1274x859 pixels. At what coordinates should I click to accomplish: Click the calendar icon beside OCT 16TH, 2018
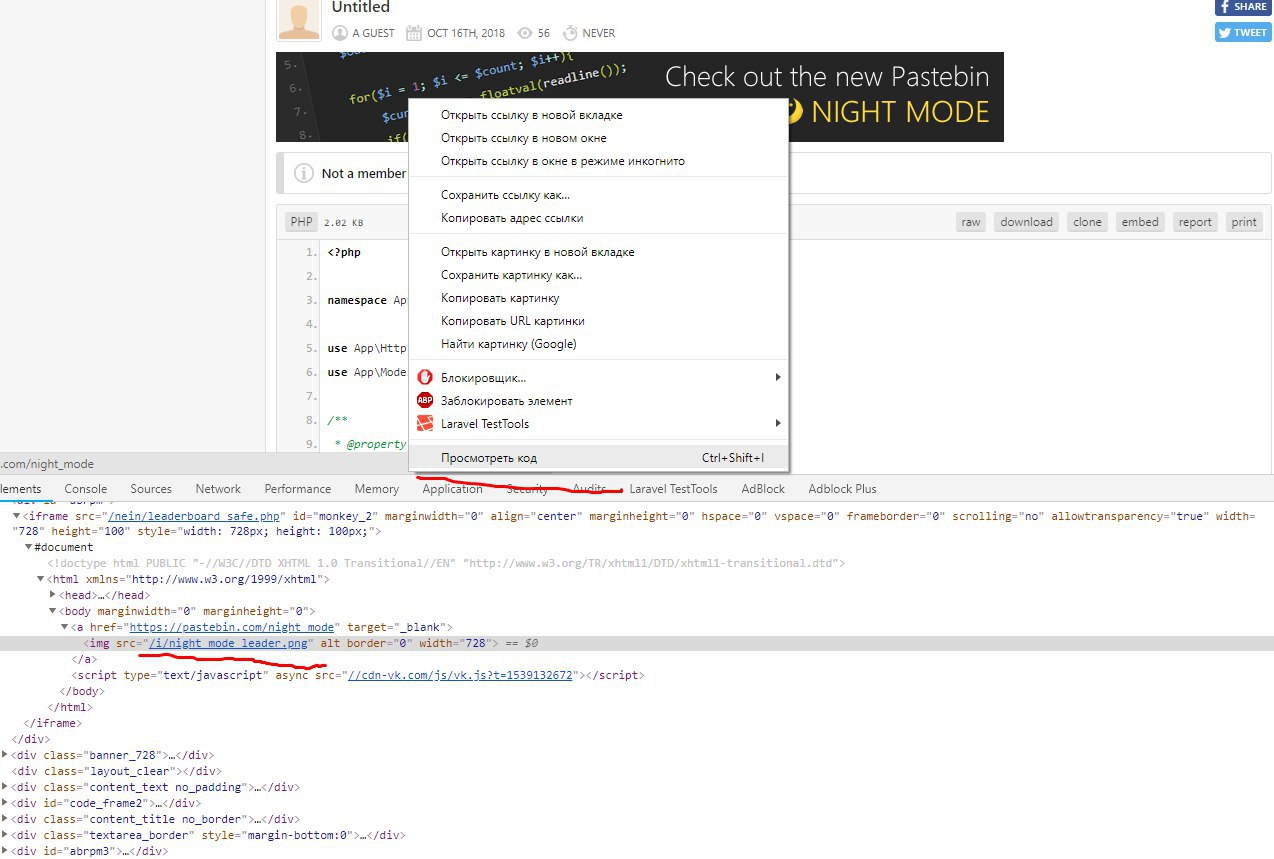[x=414, y=33]
